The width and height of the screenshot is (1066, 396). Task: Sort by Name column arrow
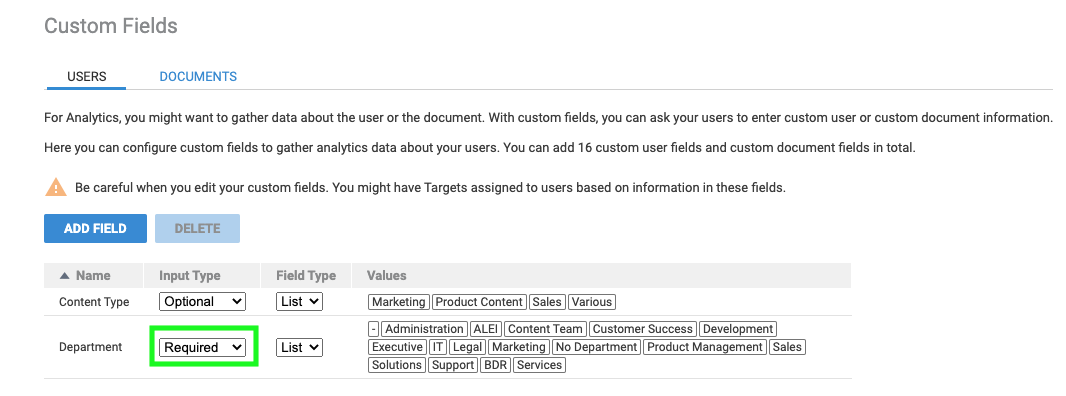(x=65, y=276)
